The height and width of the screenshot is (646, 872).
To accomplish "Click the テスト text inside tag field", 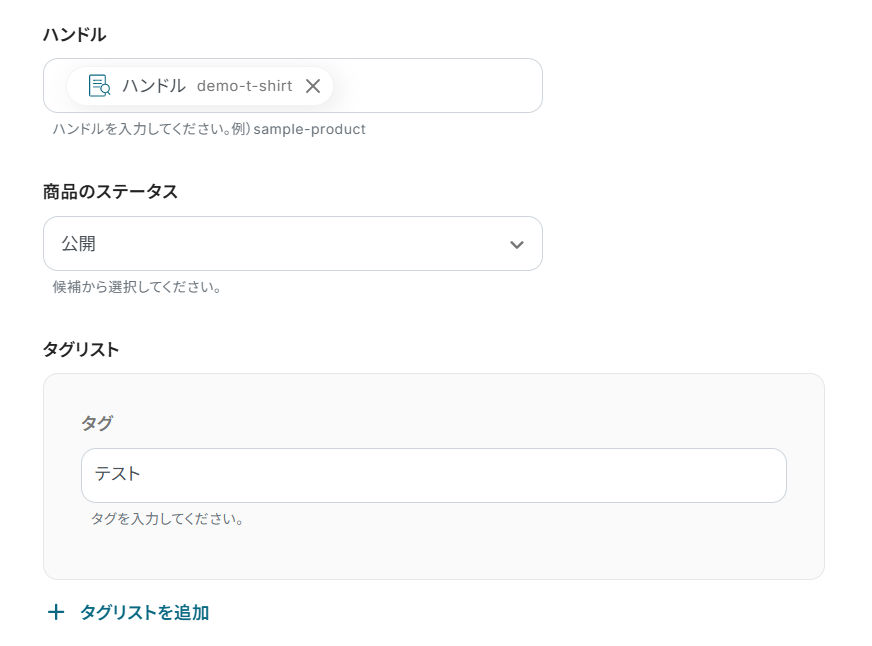I will [118, 475].
